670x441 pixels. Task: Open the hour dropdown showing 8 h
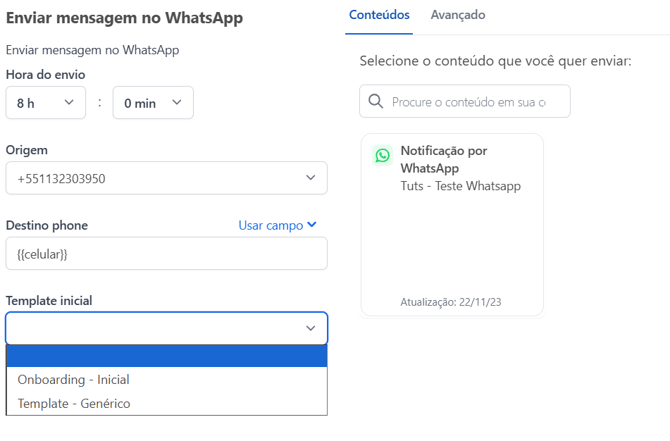click(x=45, y=103)
